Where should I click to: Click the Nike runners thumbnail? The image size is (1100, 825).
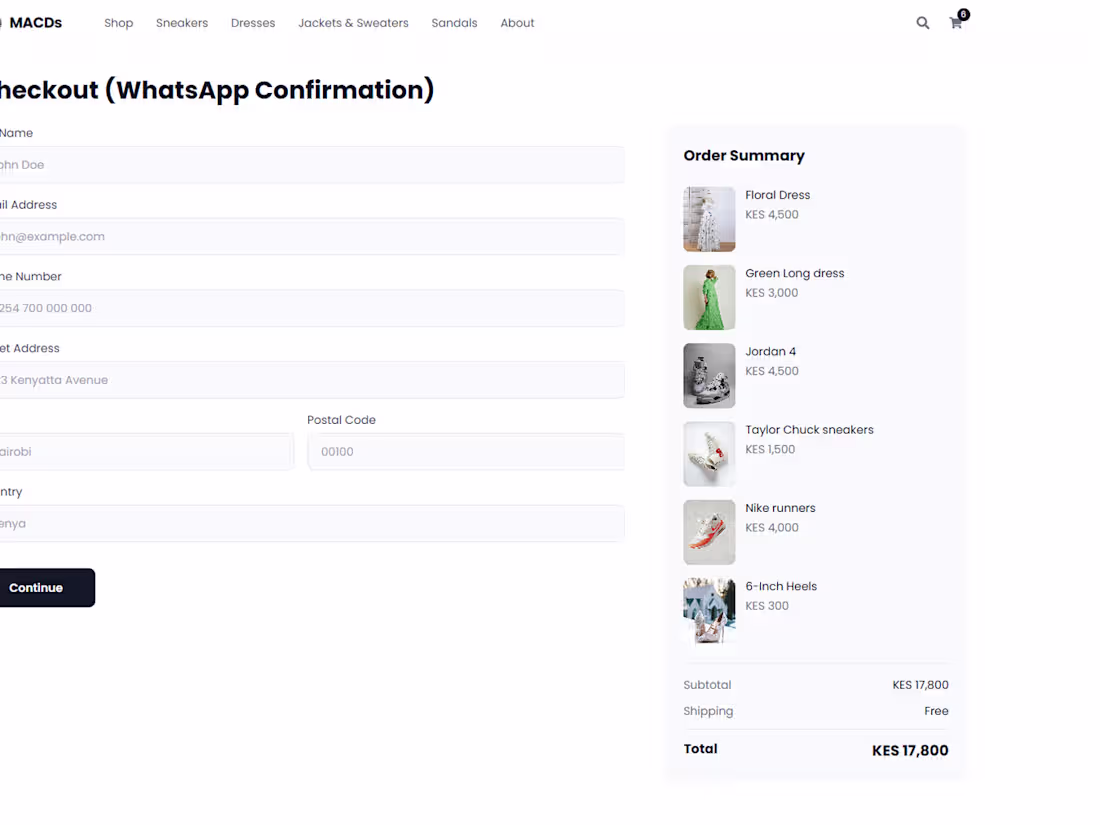(709, 531)
